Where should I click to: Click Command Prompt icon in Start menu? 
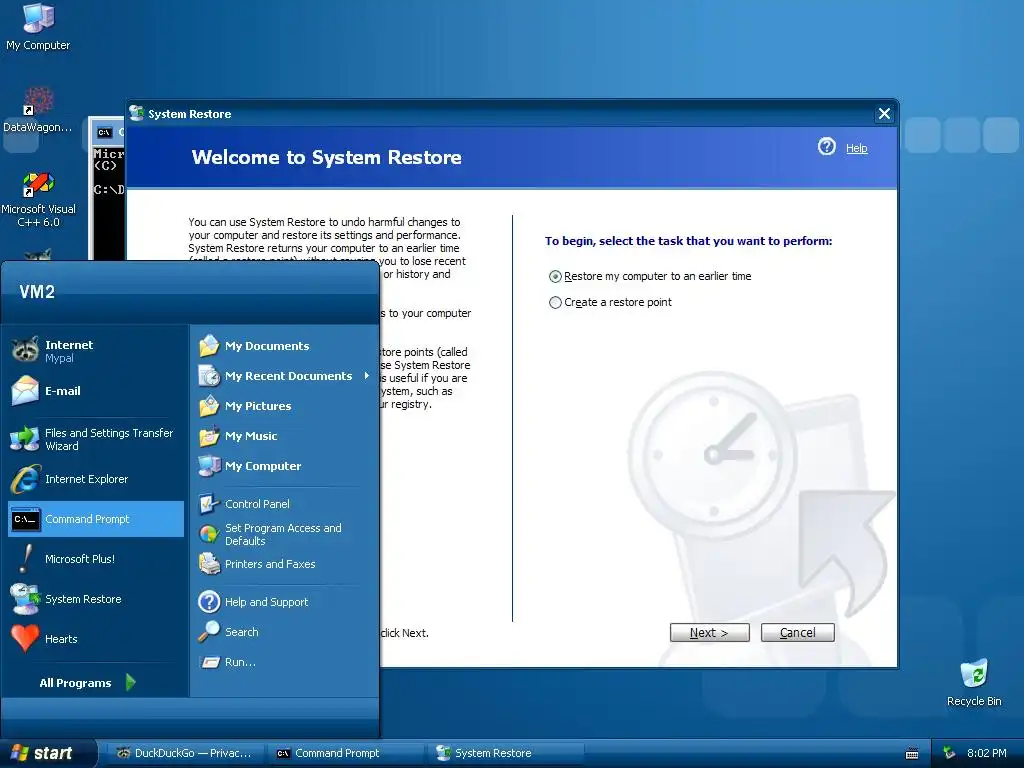(x=25, y=519)
